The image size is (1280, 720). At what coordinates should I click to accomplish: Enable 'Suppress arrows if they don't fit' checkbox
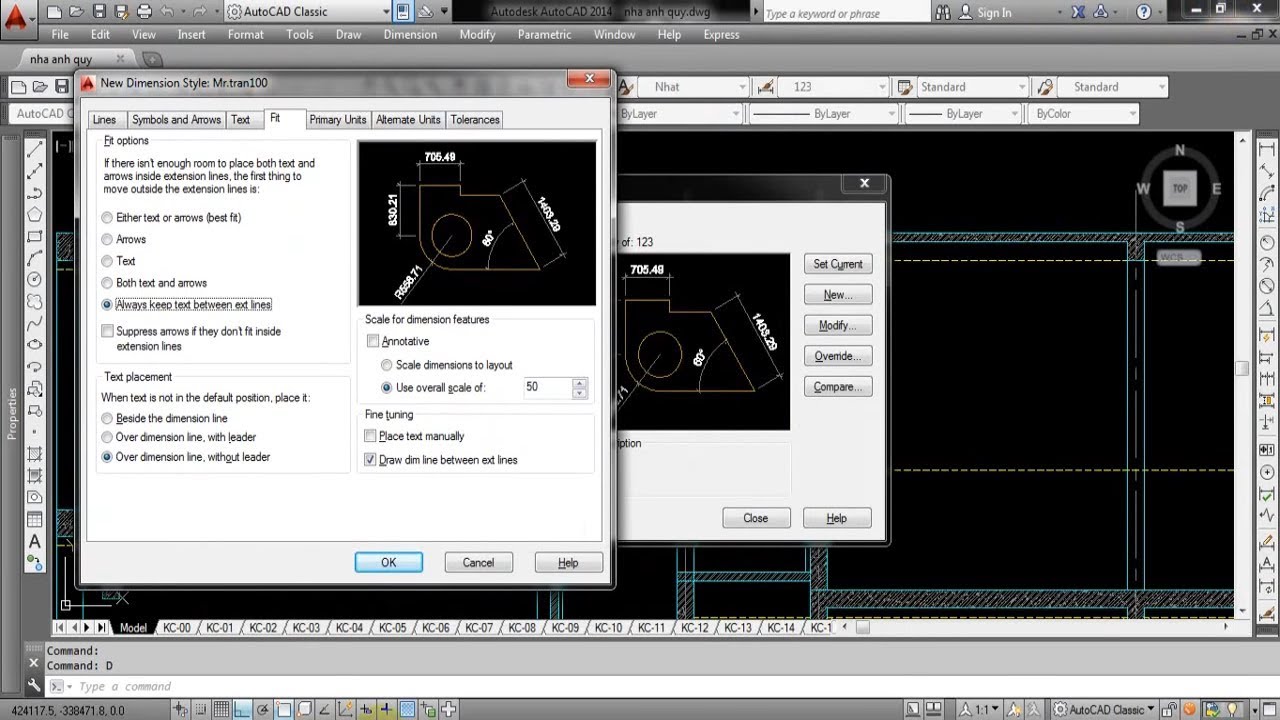coord(108,331)
